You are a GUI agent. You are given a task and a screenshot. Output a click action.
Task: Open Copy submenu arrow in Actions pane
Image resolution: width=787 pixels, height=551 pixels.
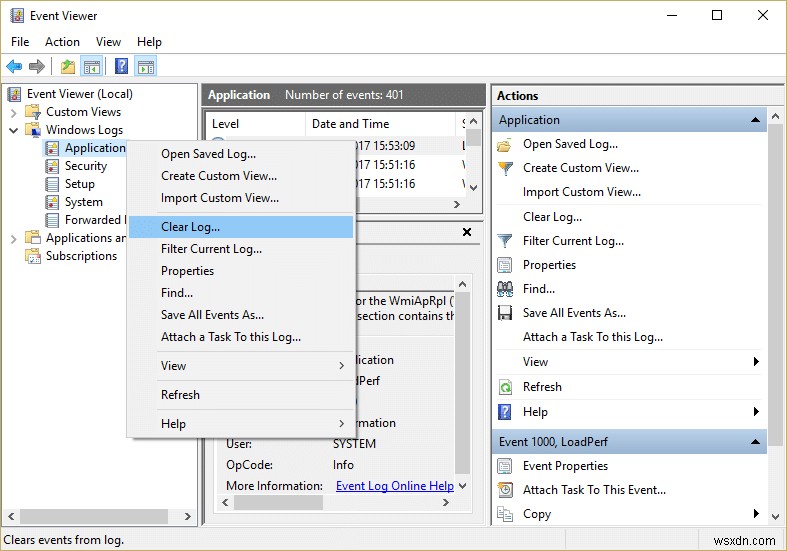coord(756,513)
